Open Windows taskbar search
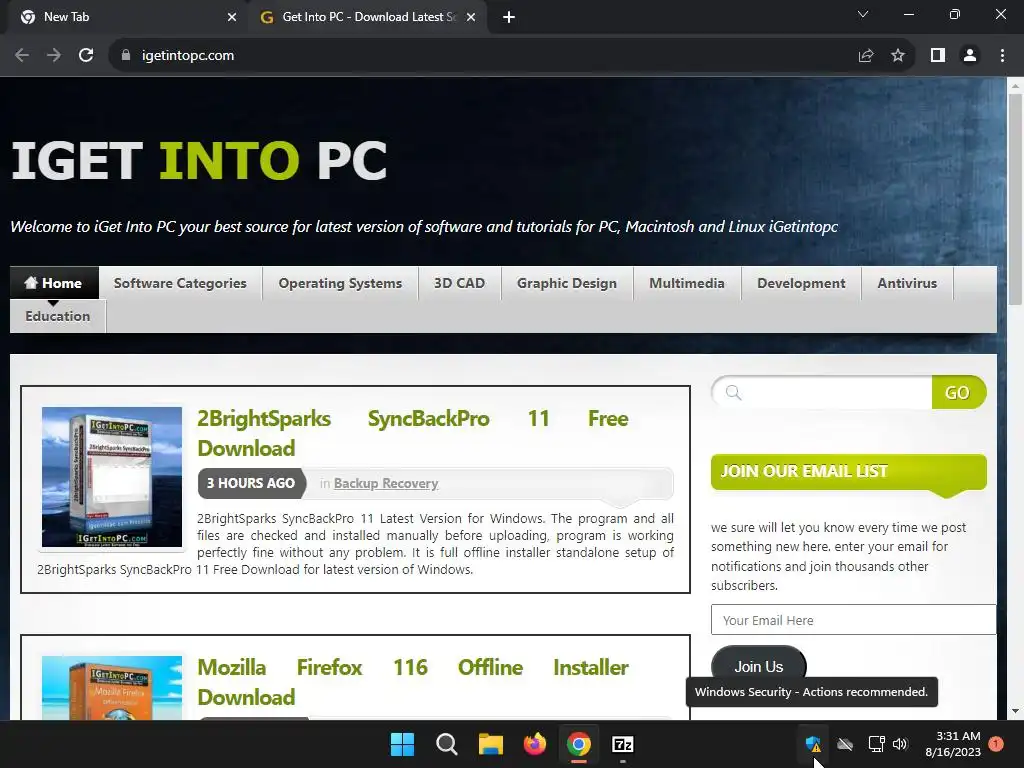Screen dimensions: 1024x768 tap(447, 744)
